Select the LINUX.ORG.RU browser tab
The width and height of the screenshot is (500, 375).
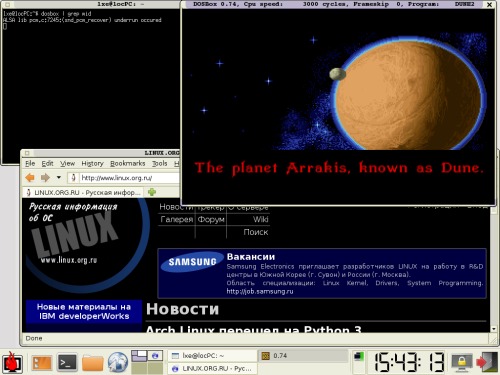point(83,192)
